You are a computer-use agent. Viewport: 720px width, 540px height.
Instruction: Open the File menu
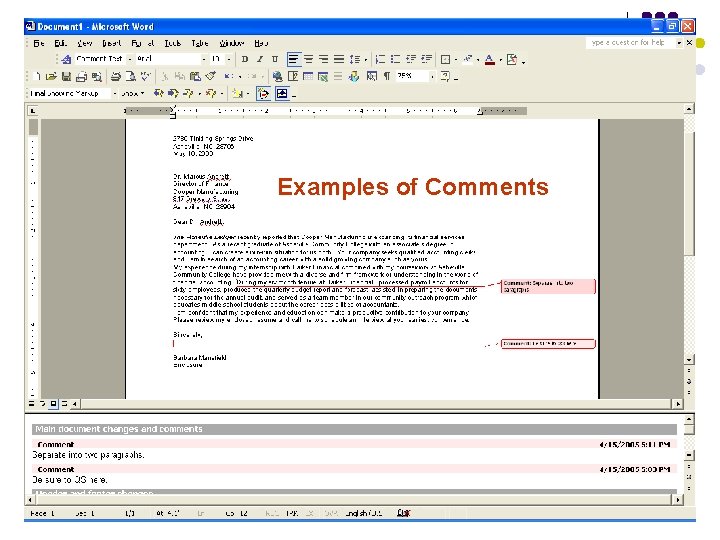point(39,43)
